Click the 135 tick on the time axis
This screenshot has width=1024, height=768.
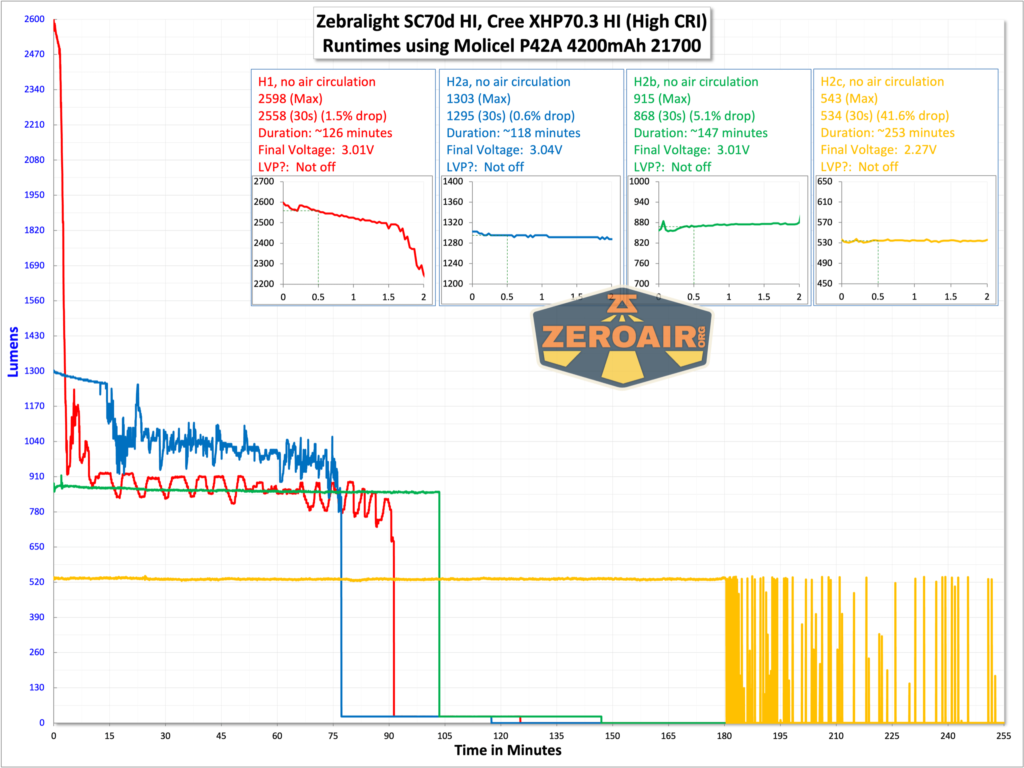[x=556, y=736]
